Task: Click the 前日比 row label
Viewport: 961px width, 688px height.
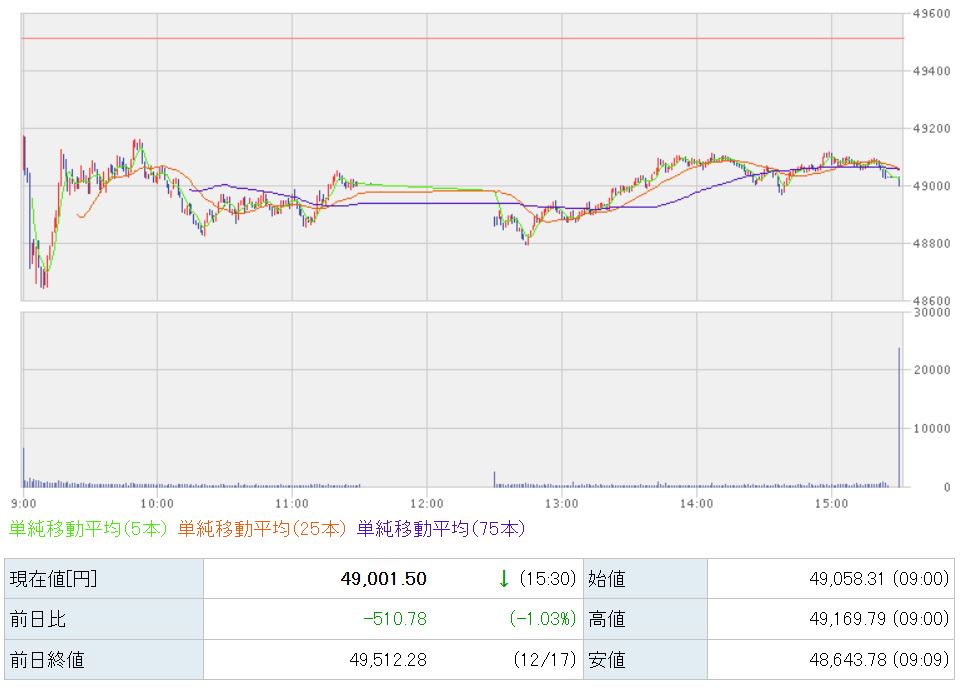Action: coord(38,620)
